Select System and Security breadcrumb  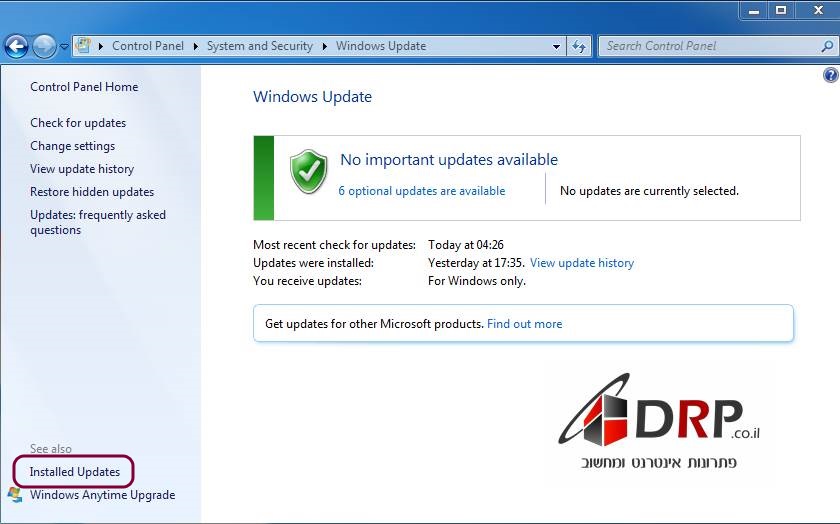coord(259,46)
